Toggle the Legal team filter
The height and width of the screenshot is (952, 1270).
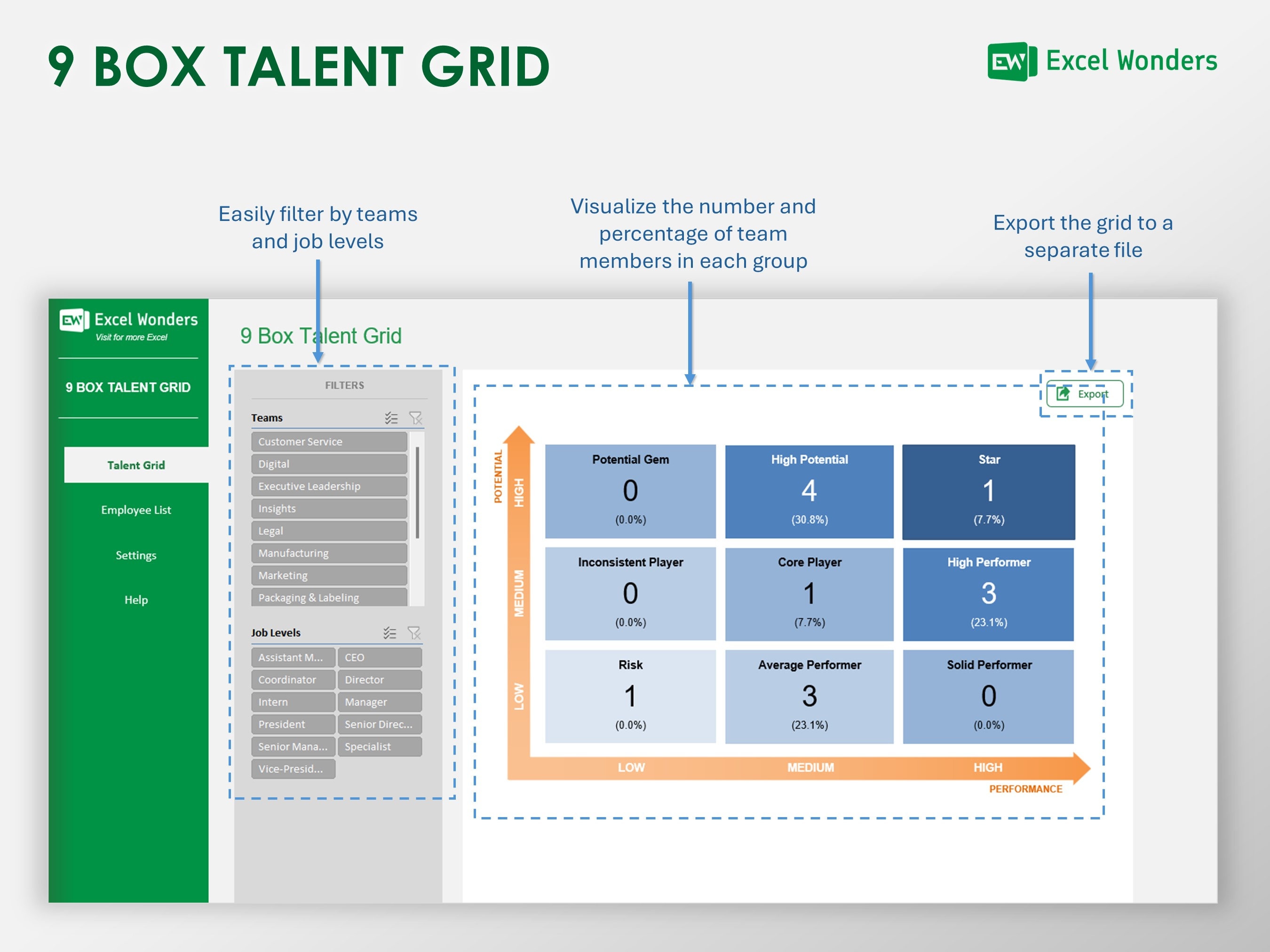[329, 530]
